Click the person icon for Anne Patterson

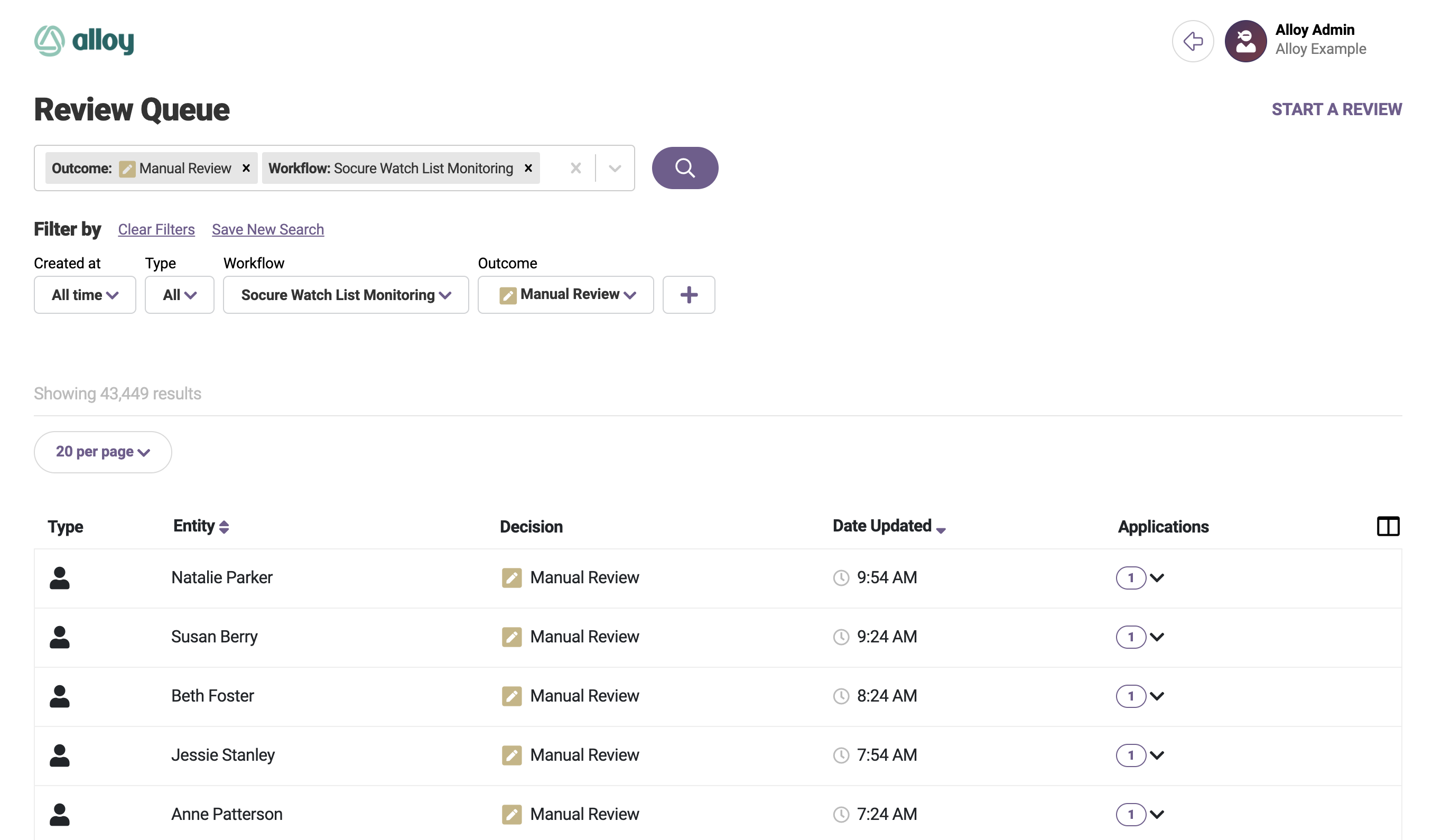point(60,815)
